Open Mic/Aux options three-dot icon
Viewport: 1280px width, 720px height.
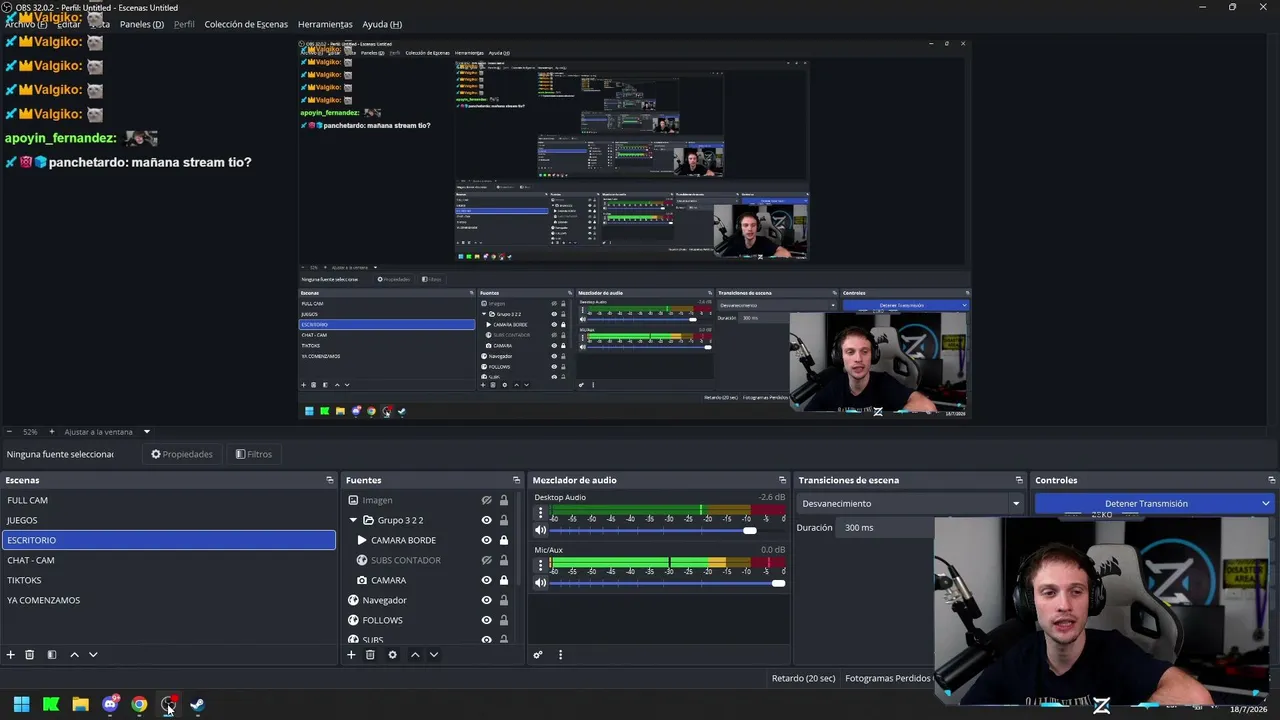pos(541,564)
